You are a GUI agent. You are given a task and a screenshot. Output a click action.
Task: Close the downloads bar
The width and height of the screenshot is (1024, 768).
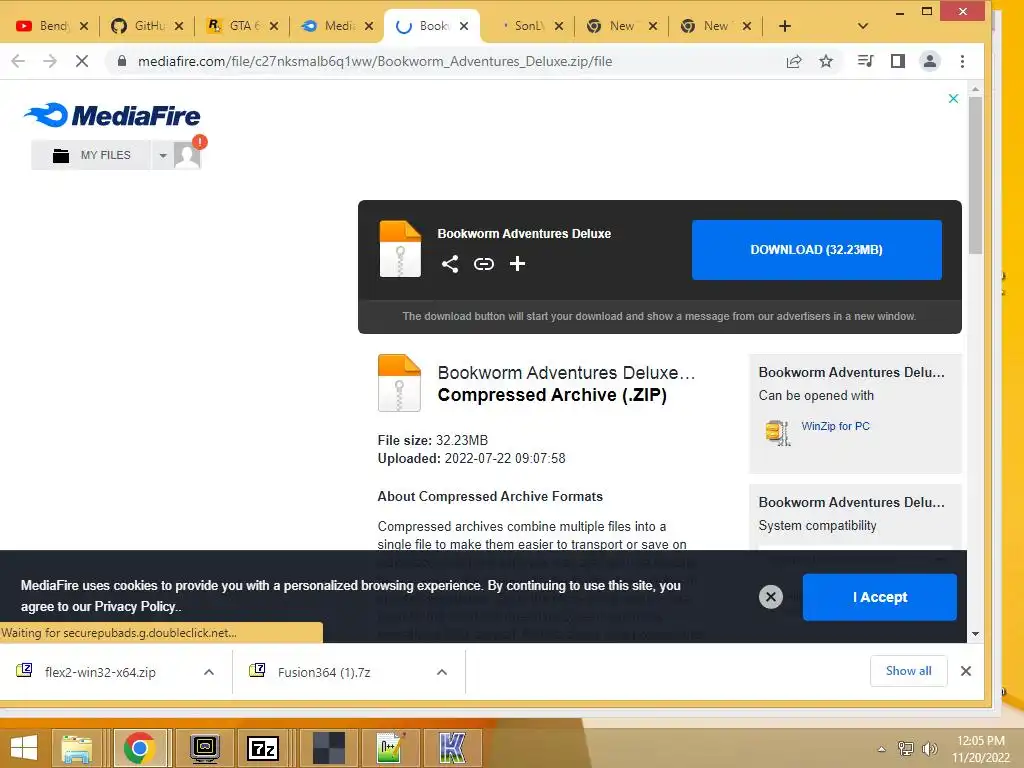click(966, 671)
